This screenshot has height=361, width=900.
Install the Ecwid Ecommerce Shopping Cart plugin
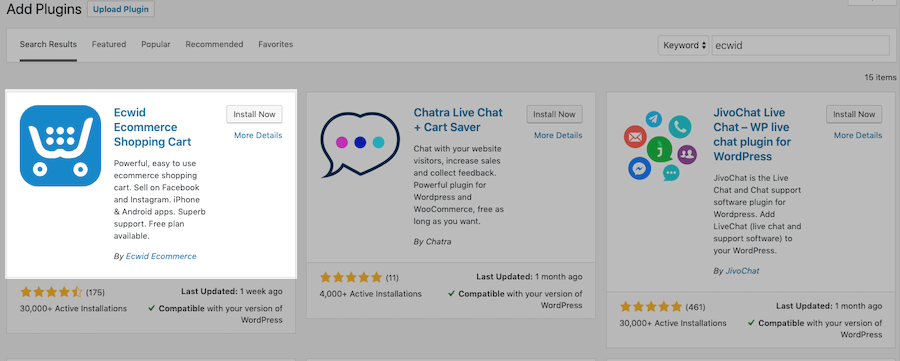[254, 114]
